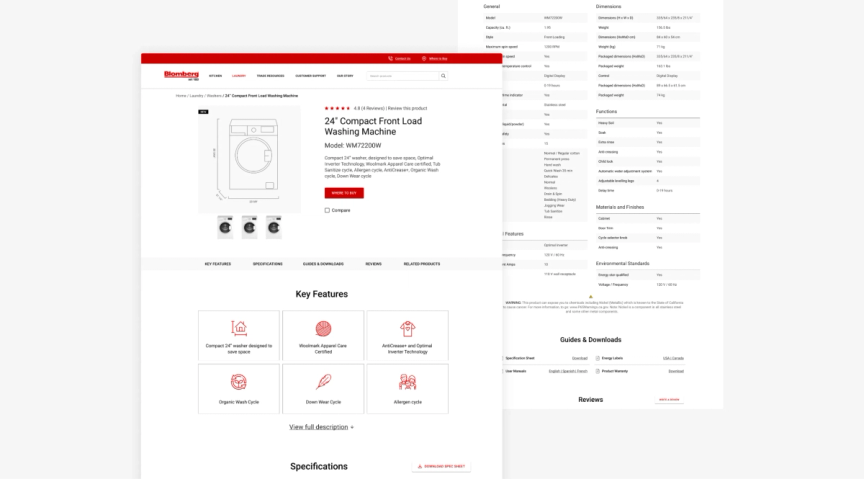Toggle the Compare checkbox
The height and width of the screenshot is (479, 864).
pyautogui.click(x=327, y=211)
